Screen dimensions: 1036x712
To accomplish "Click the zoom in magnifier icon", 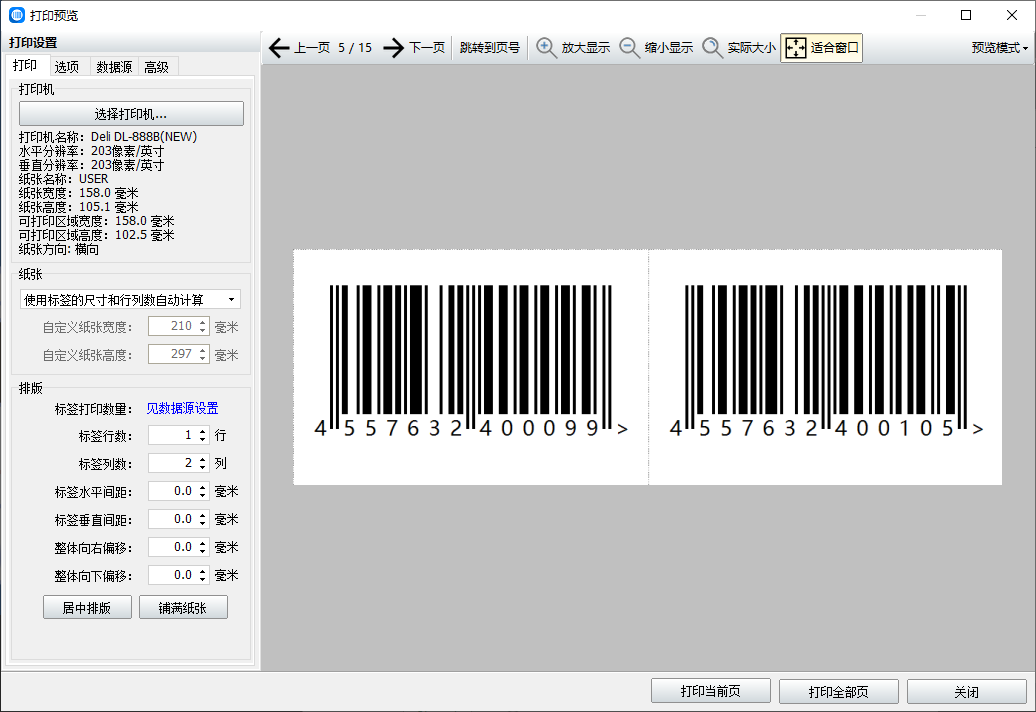I will click(x=546, y=48).
